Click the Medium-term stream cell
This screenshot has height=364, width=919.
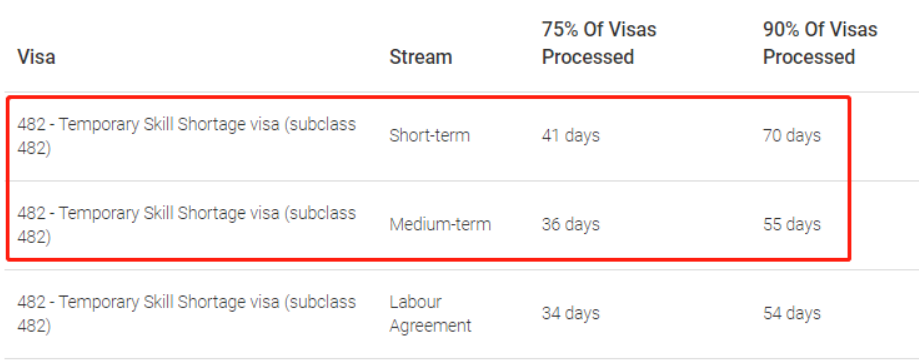click(440, 225)
